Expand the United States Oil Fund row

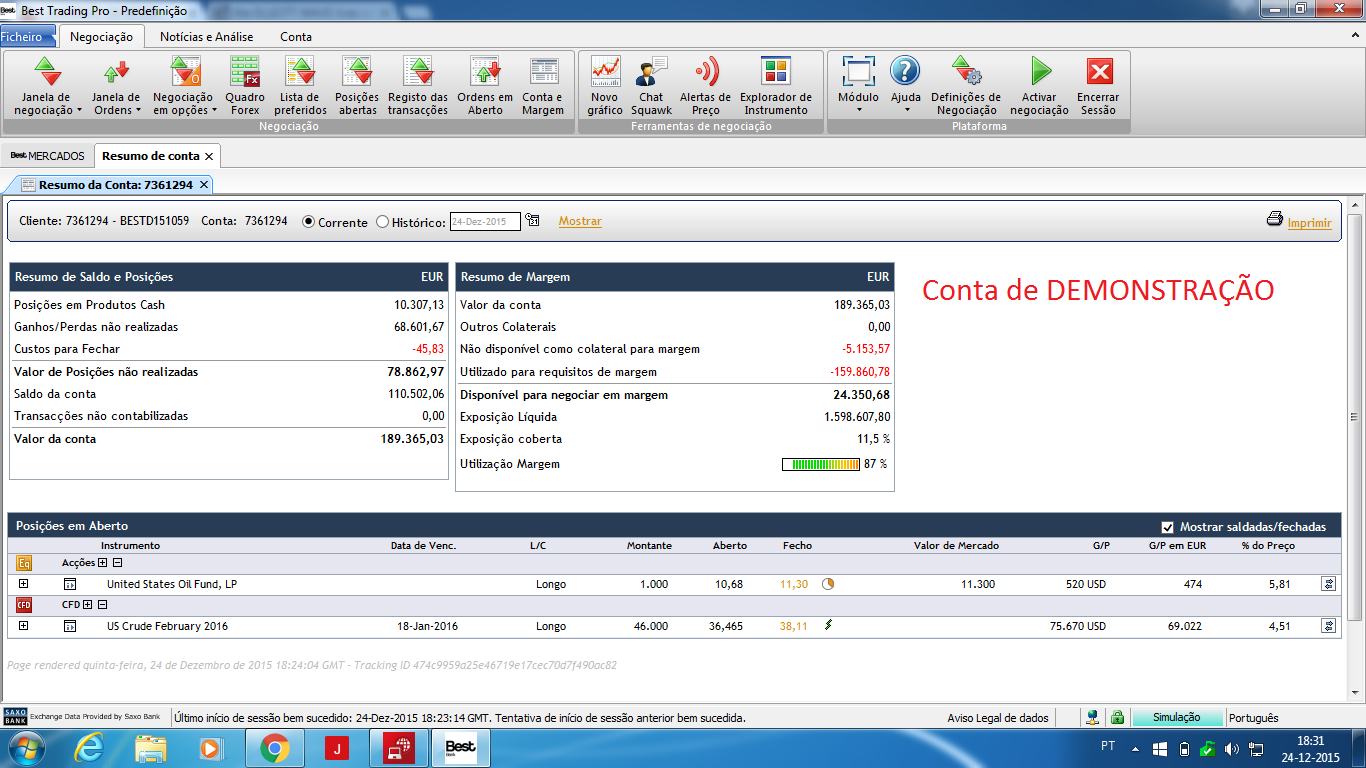(x=24, y=584)
